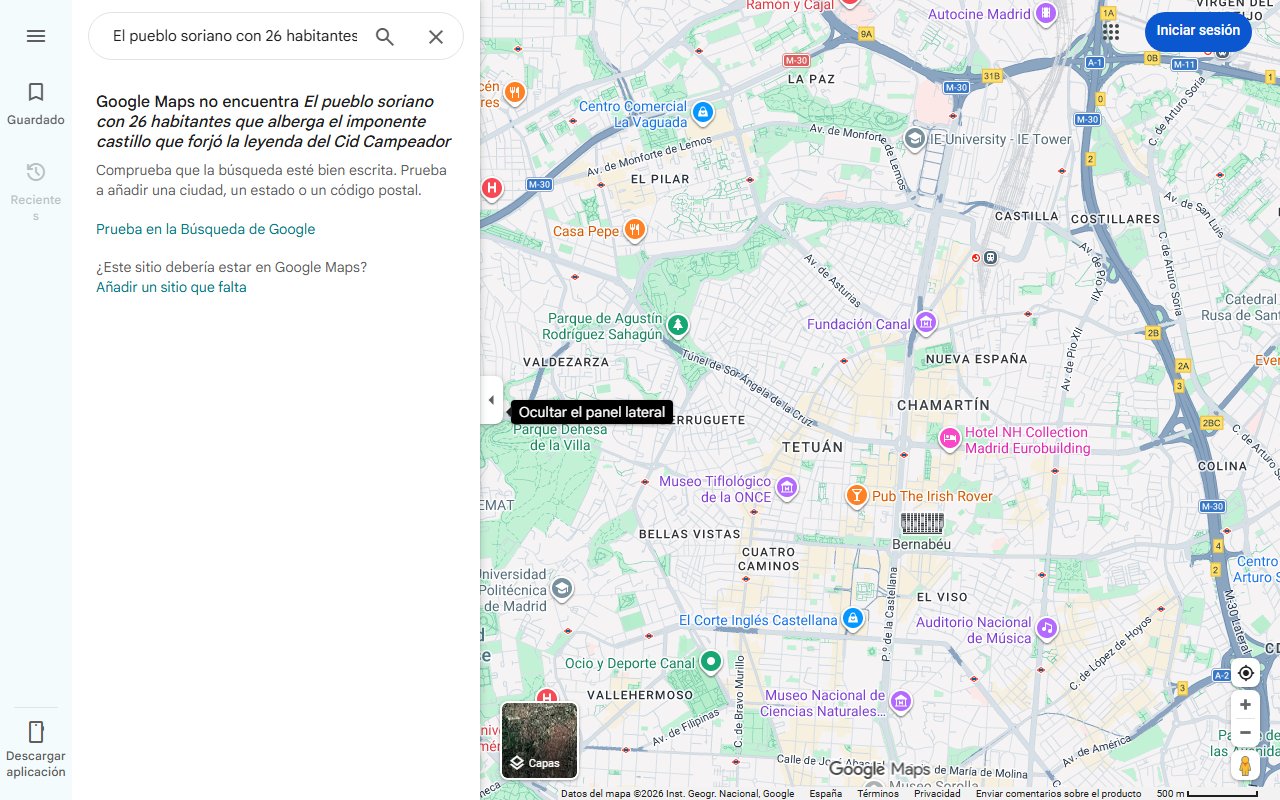
Task: Open Prueba en la Búsqueda de Google
Action: click(x=205, y=229)
